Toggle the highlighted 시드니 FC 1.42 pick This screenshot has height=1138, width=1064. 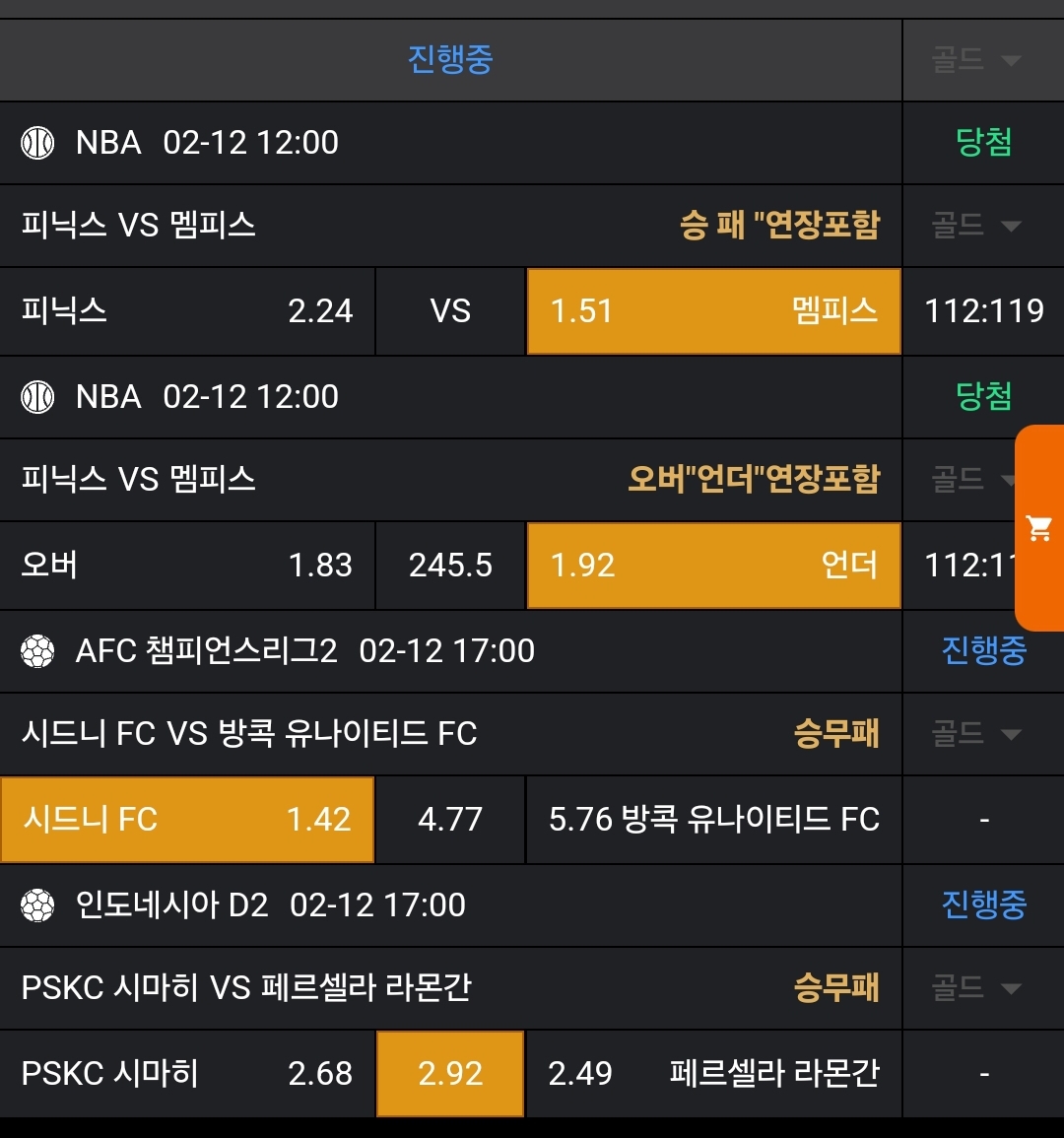(x=187, y=820)
